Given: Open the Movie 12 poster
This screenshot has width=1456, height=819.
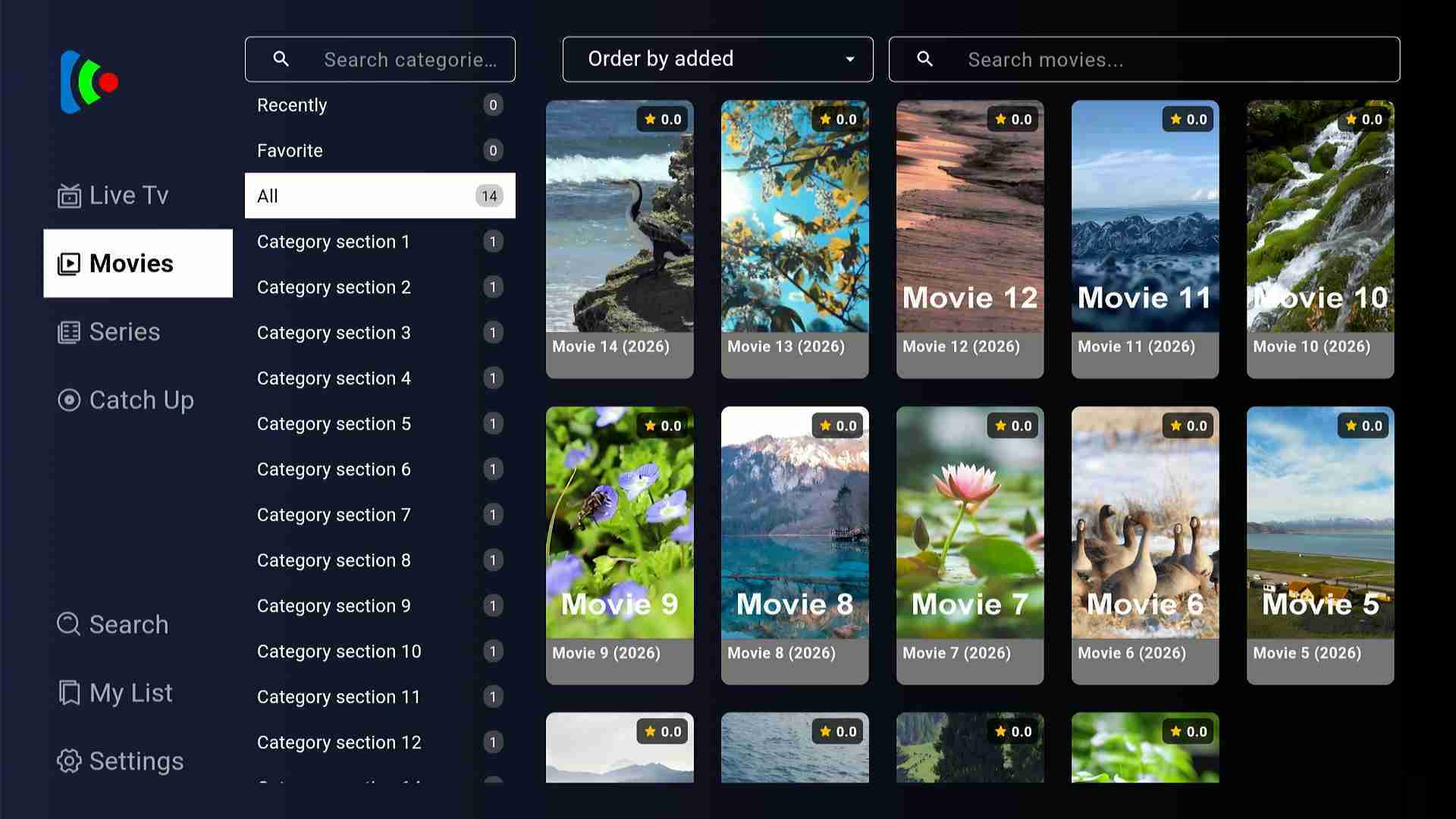Looking at the screenshot, I should tap(970, 217).
